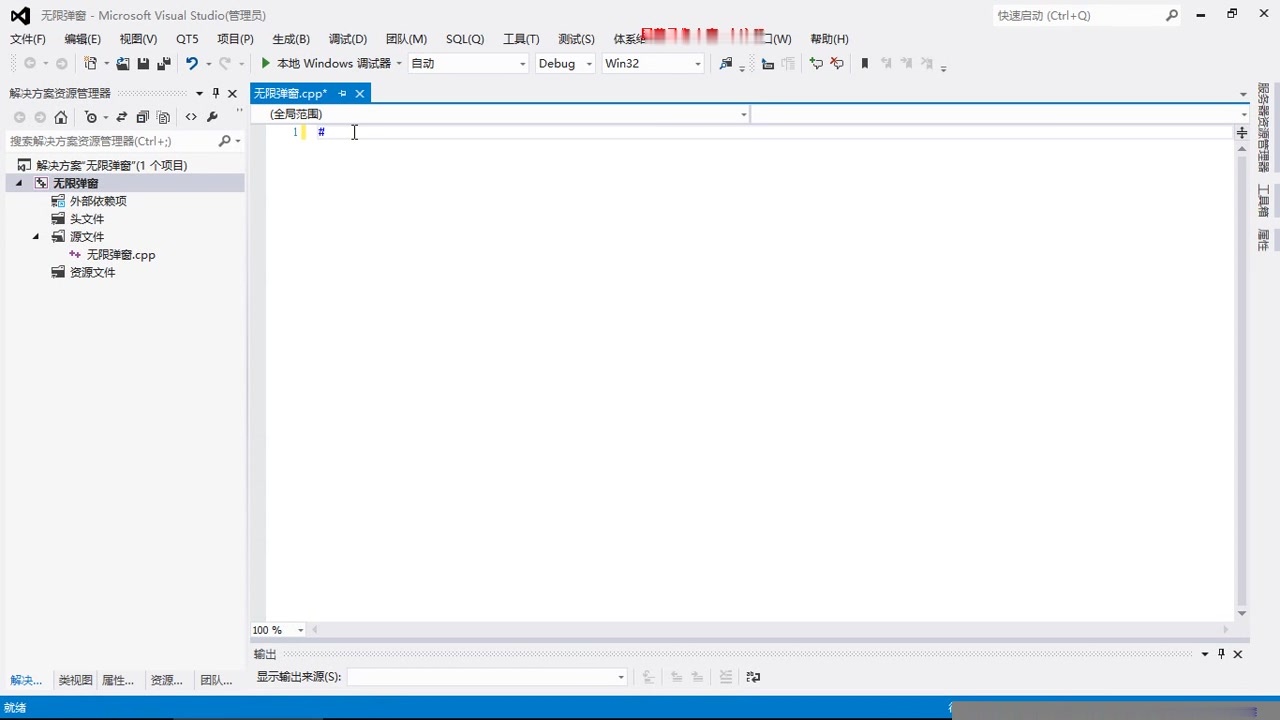1280x720 pixels.
Task: Open the SQL(Q) menu
Action: coord(465,38)
